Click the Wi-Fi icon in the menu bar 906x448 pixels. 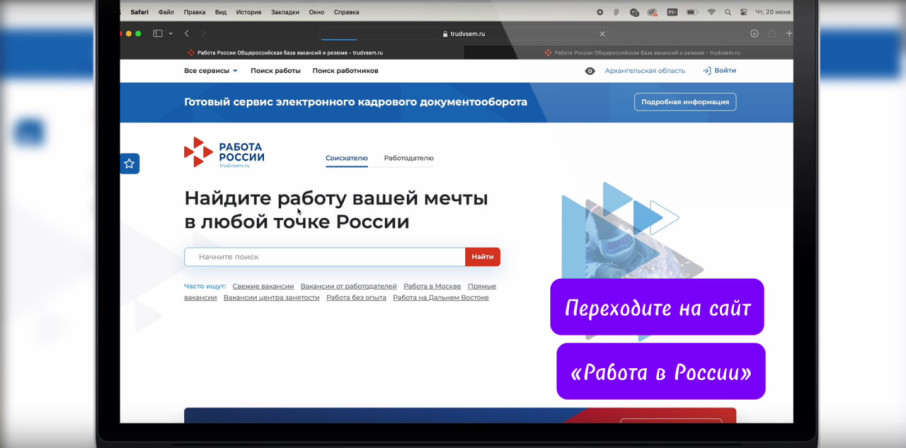tap(712, 12)
